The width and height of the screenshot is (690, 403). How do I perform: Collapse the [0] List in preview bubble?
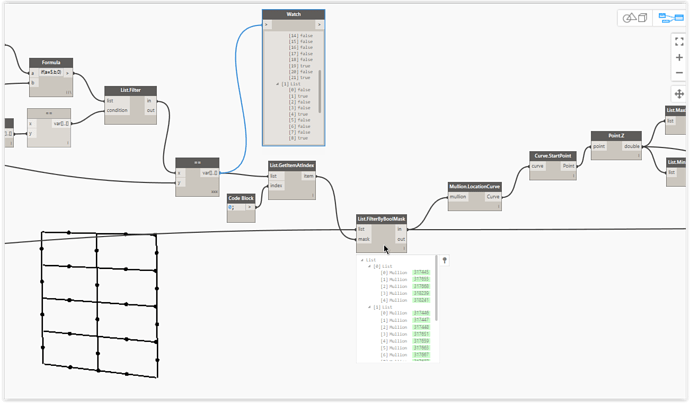click(x=369, y=266)
